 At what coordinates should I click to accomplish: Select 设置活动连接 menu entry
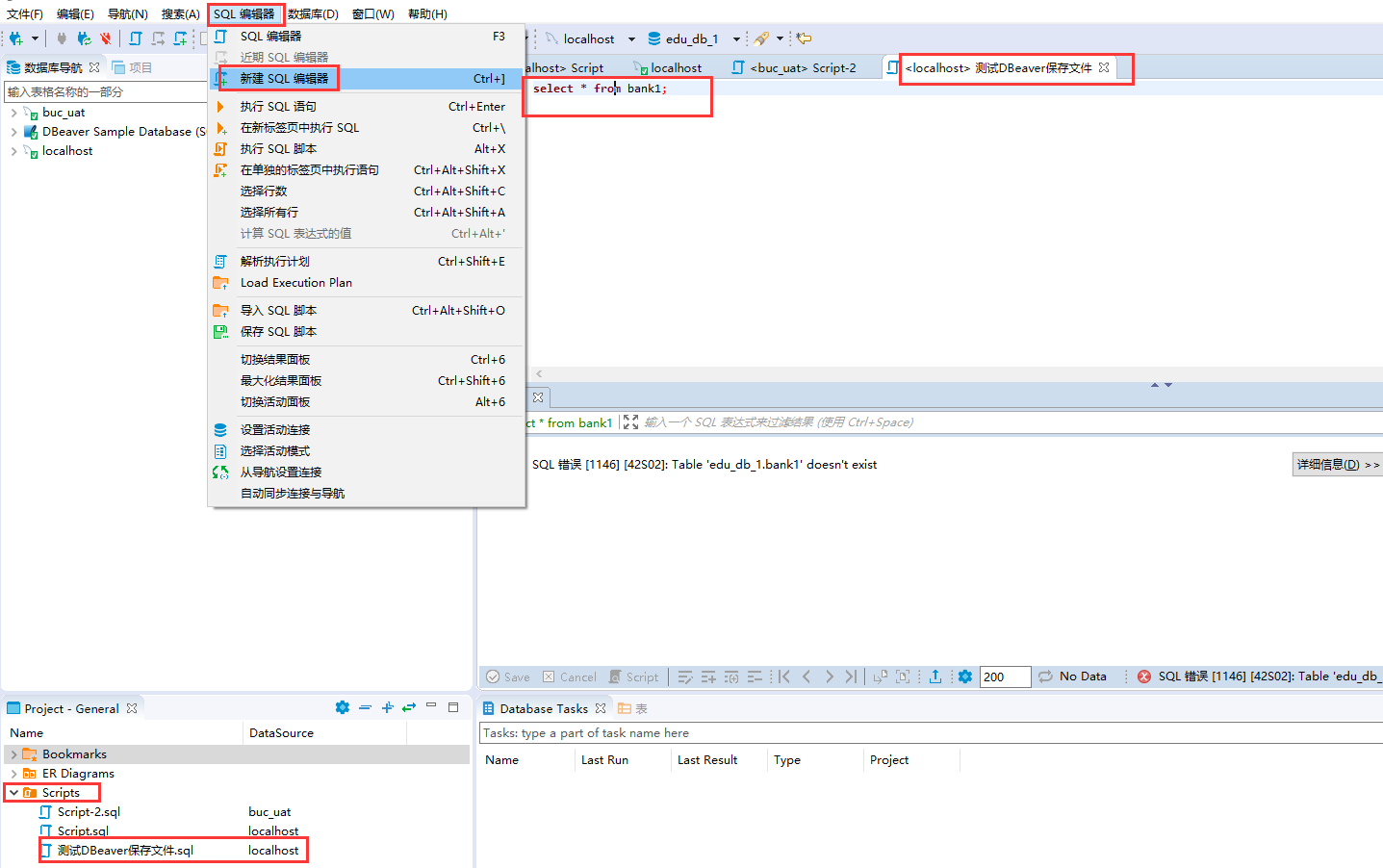point(367,430)
